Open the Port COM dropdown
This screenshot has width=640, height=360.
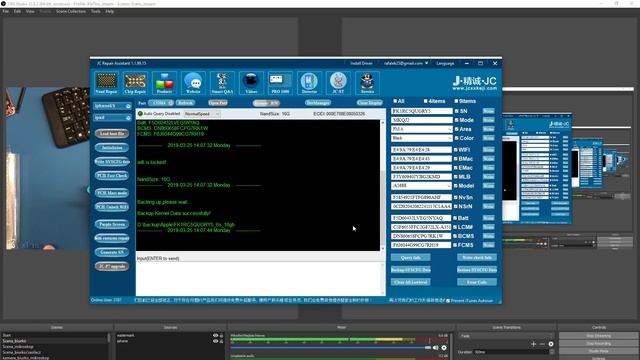click(161, 103)
